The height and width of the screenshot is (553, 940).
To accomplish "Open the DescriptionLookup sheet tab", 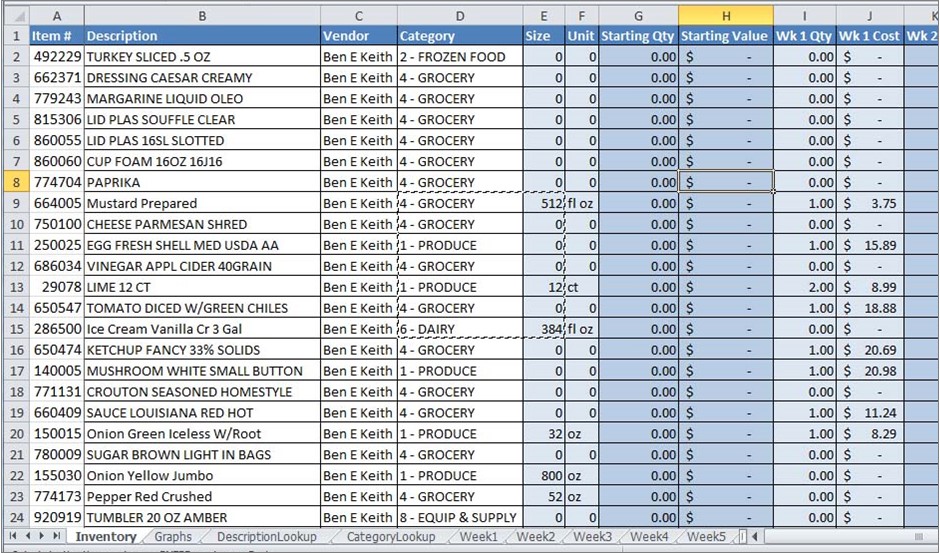I will tap(266, 537).
